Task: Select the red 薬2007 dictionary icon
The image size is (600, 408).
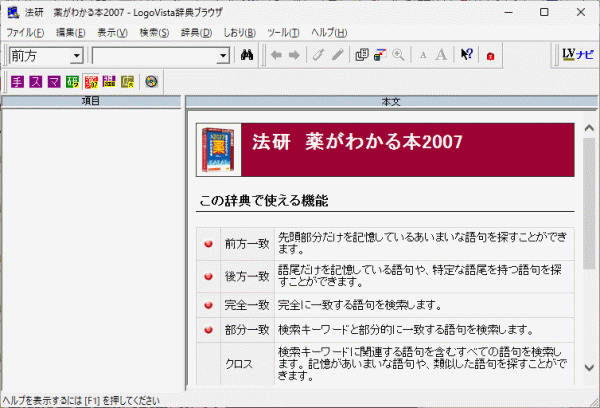Action: coord(91,82)
